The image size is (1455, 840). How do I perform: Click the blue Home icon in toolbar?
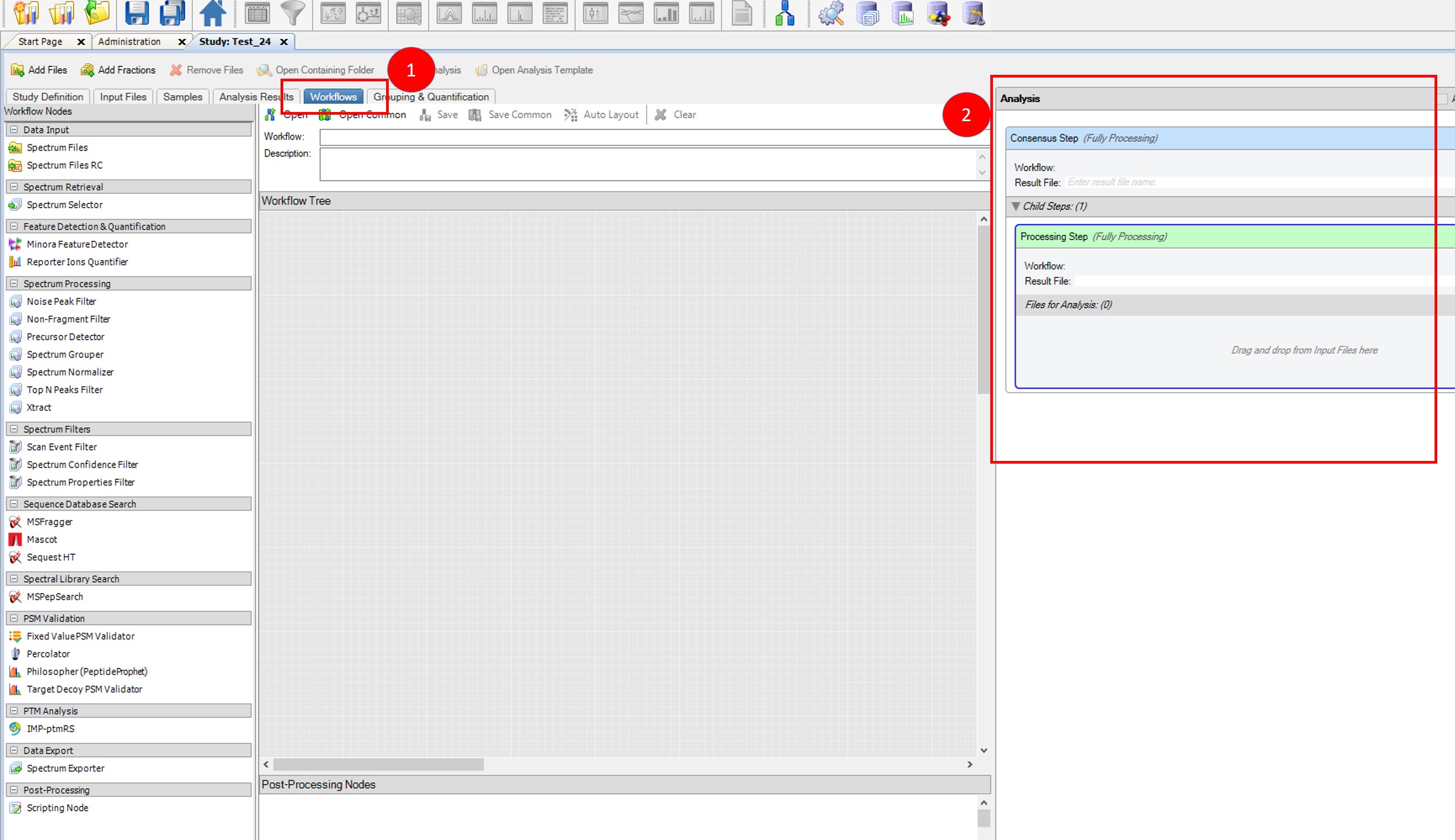pyautogui.click(x=212, y=13)
